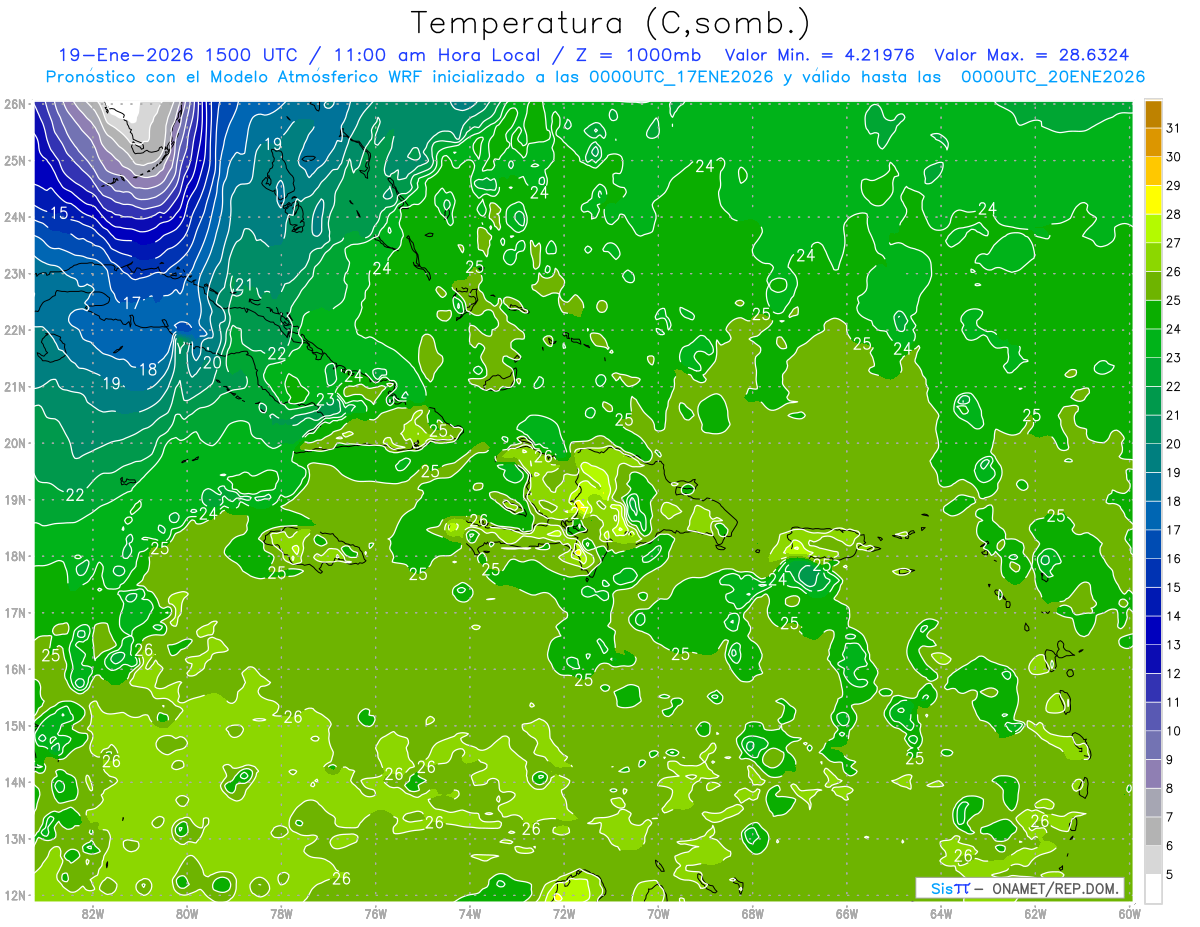The image size is (1200, 927).
Task: Click the latitude axis label 20N
Action: tap(15, 443)
